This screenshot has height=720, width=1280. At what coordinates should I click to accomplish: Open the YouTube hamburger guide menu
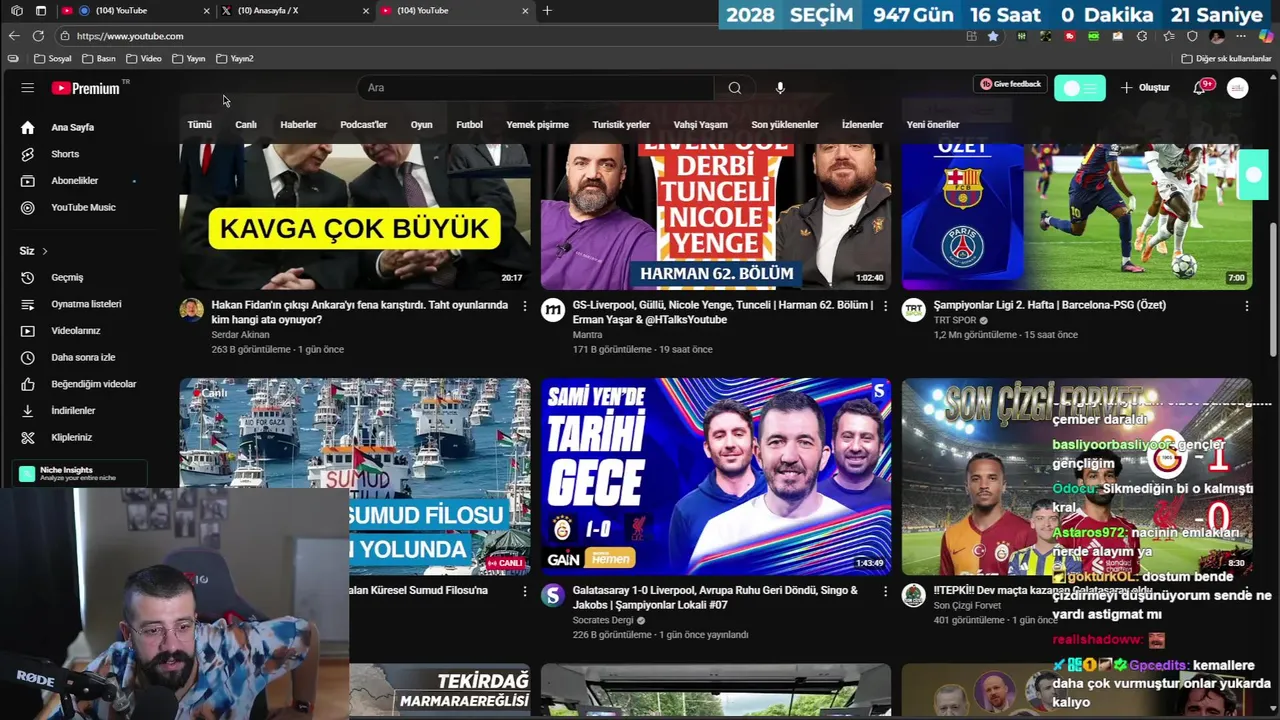pyautogui.click(x=28, y=88)
